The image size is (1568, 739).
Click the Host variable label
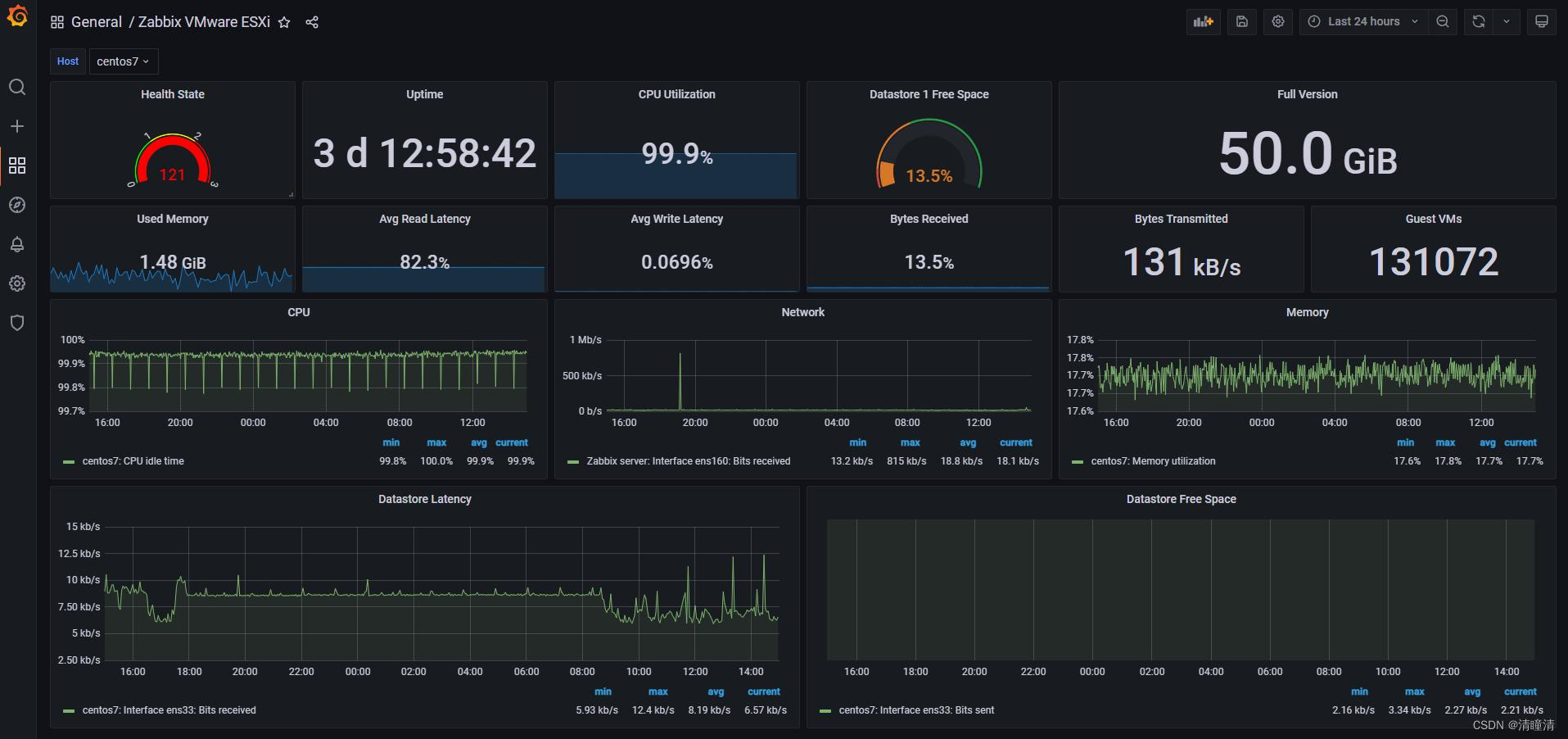pyautogui.click(x=68, y=61)
